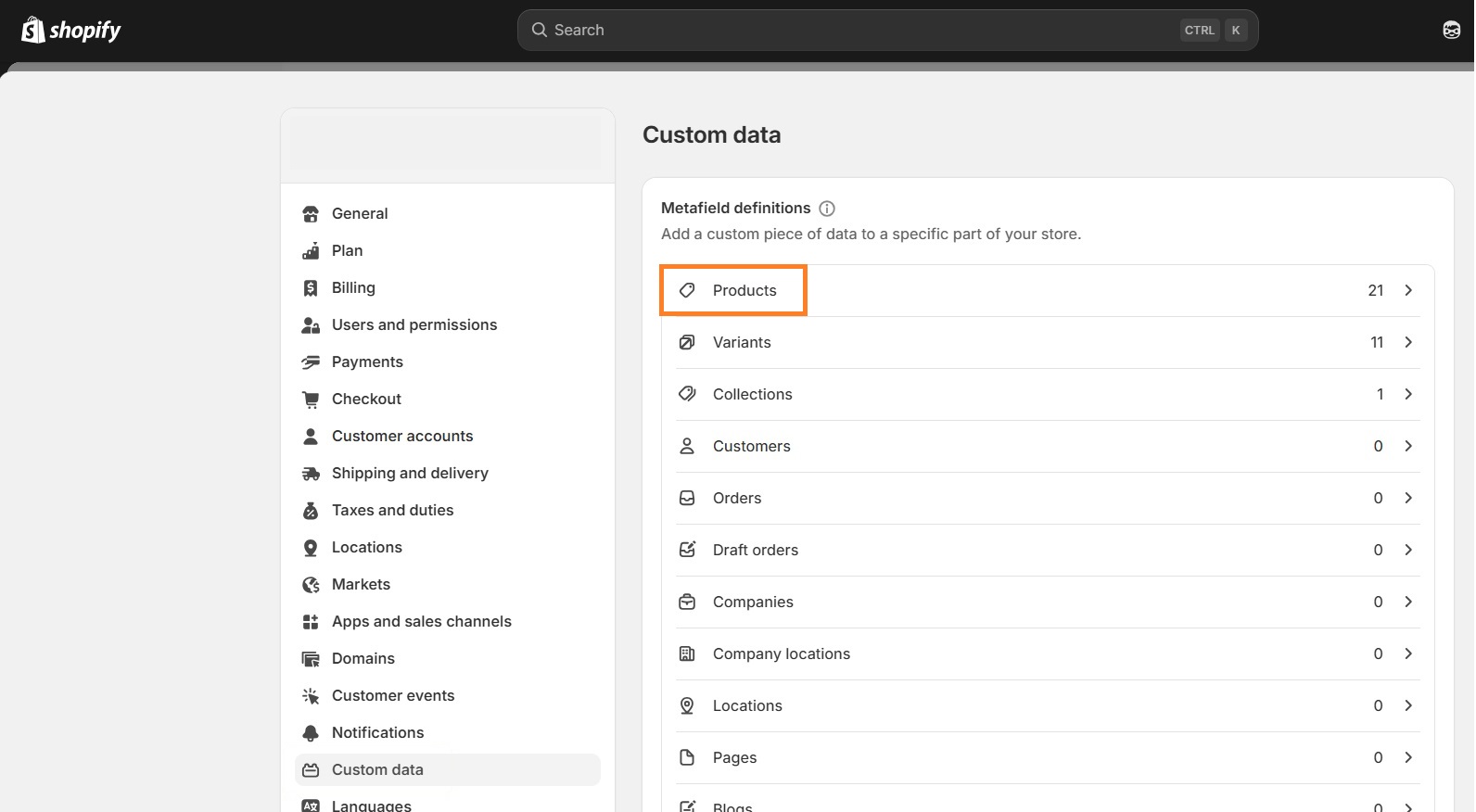
Task: Expand the Orders row chevron
Action: pos(1408,498)
